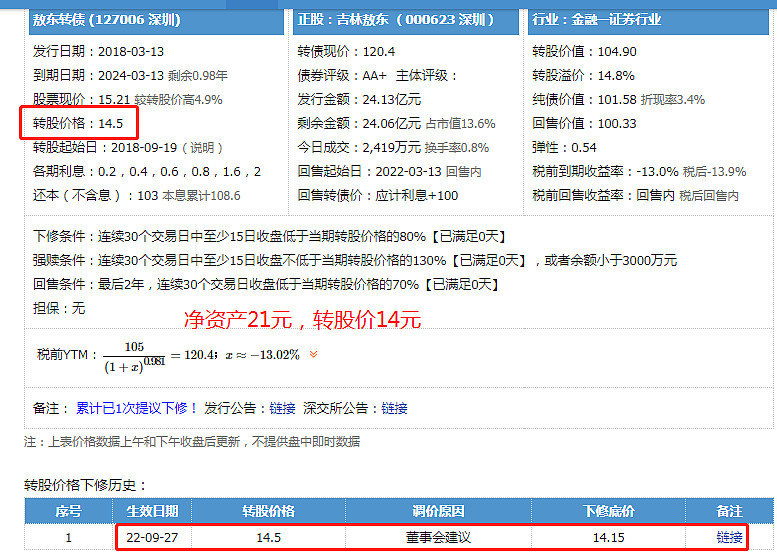This screenshot has width=777, height=552.
Task: Click the 强赎条件 description line
Action: click(x=355, y=260)
